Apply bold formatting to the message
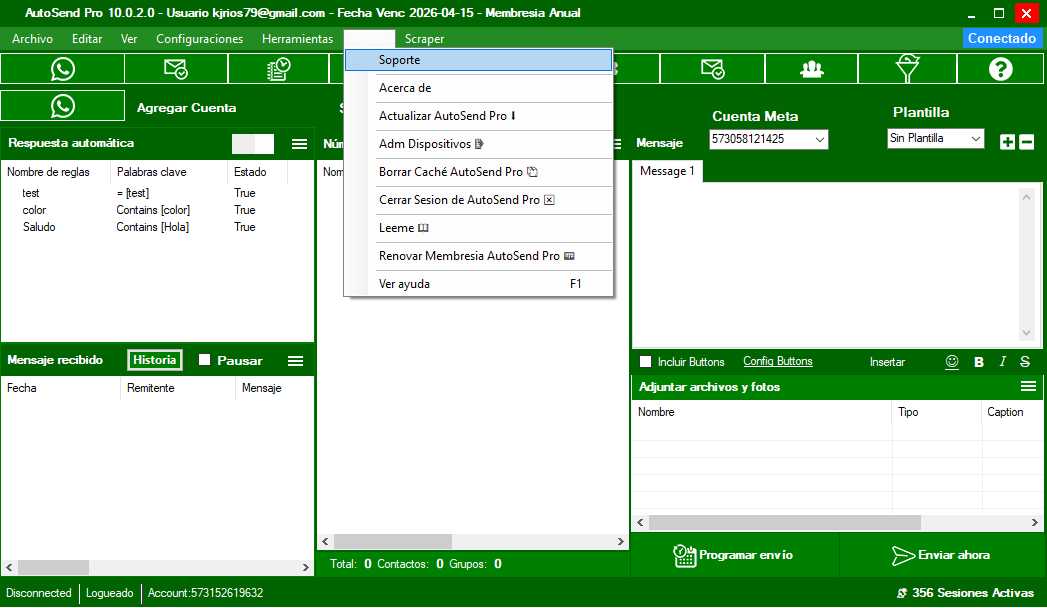 coord(979,362)
